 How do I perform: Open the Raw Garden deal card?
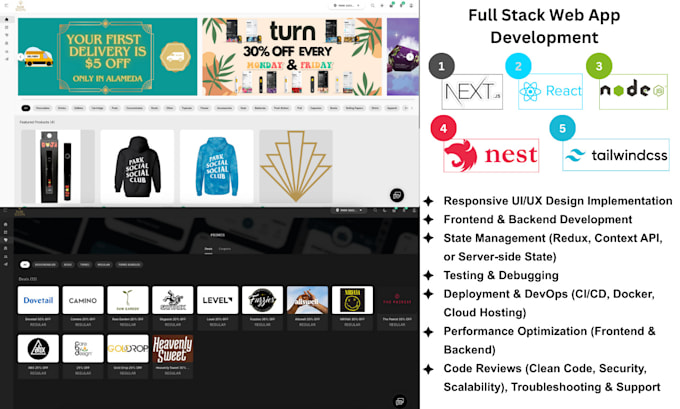[128, 308]
